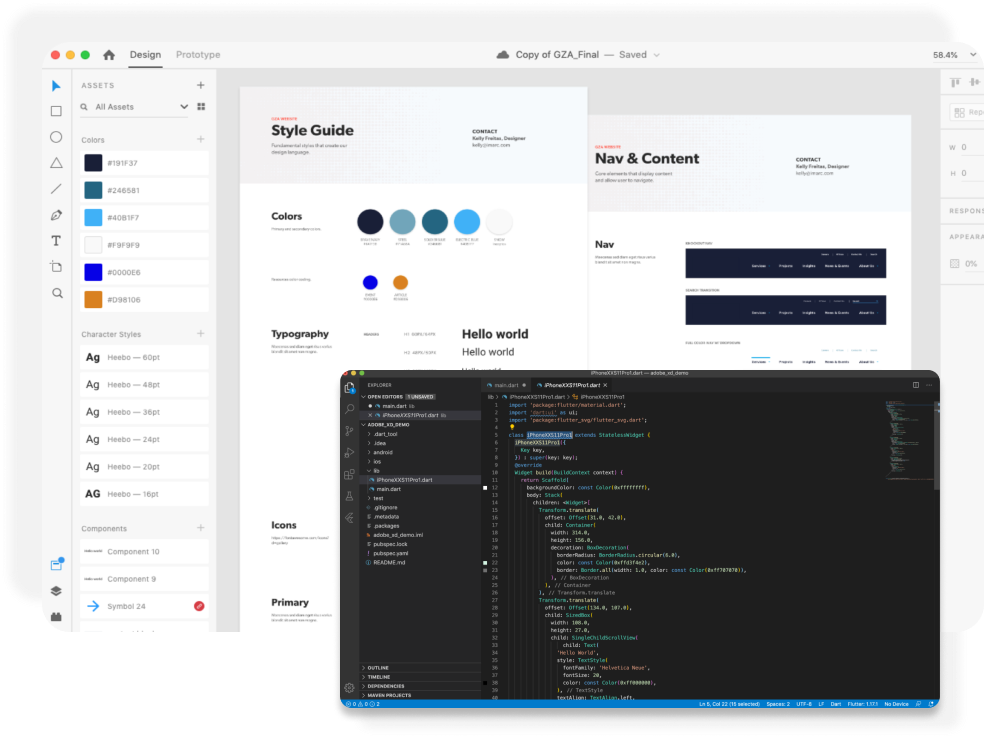Open the VS Code Extensions view
The height and width of the screenshot is (738, 984).
350,474
